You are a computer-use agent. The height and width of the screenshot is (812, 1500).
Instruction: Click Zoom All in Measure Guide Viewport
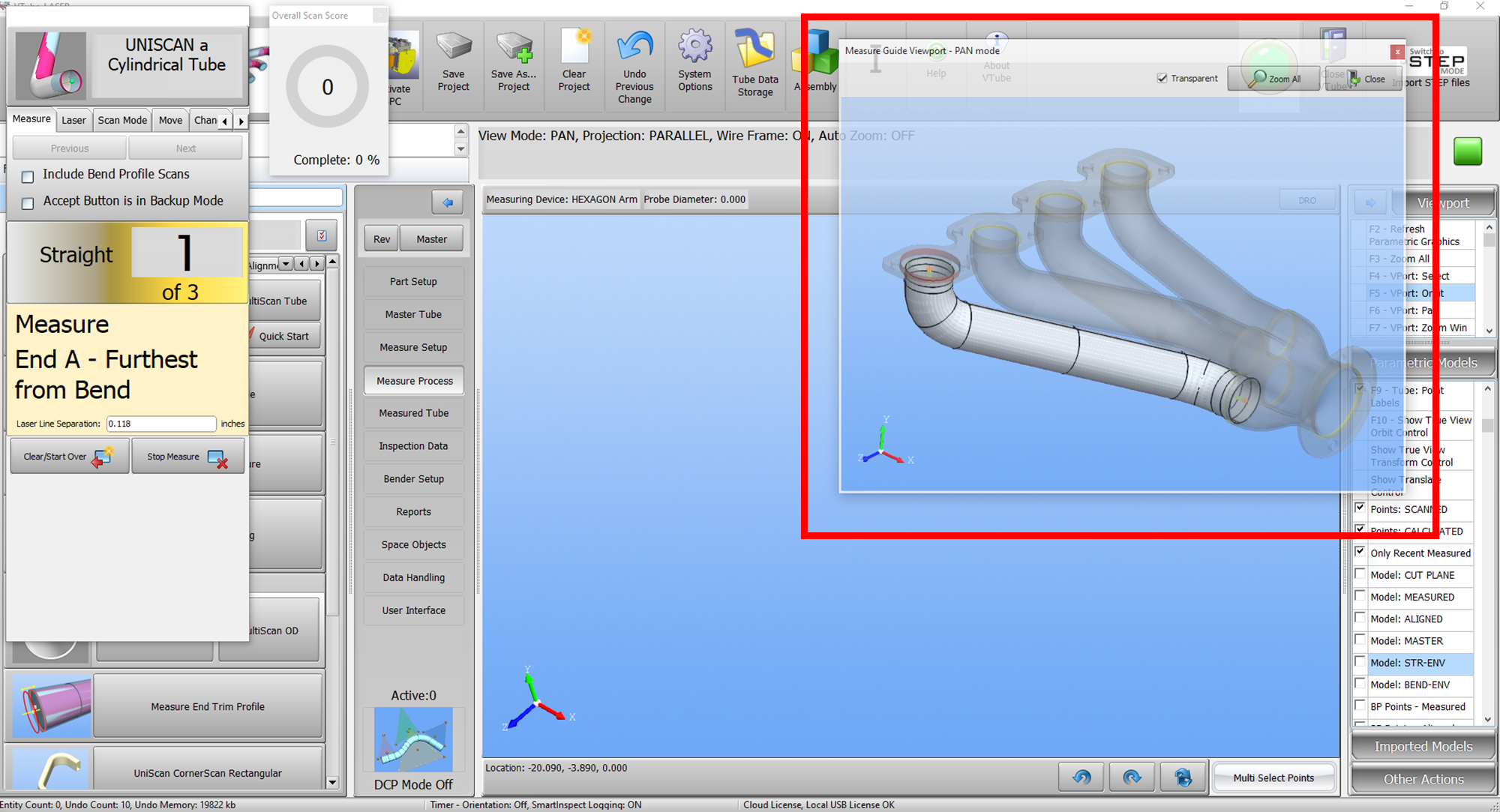tap(1274, 79)
